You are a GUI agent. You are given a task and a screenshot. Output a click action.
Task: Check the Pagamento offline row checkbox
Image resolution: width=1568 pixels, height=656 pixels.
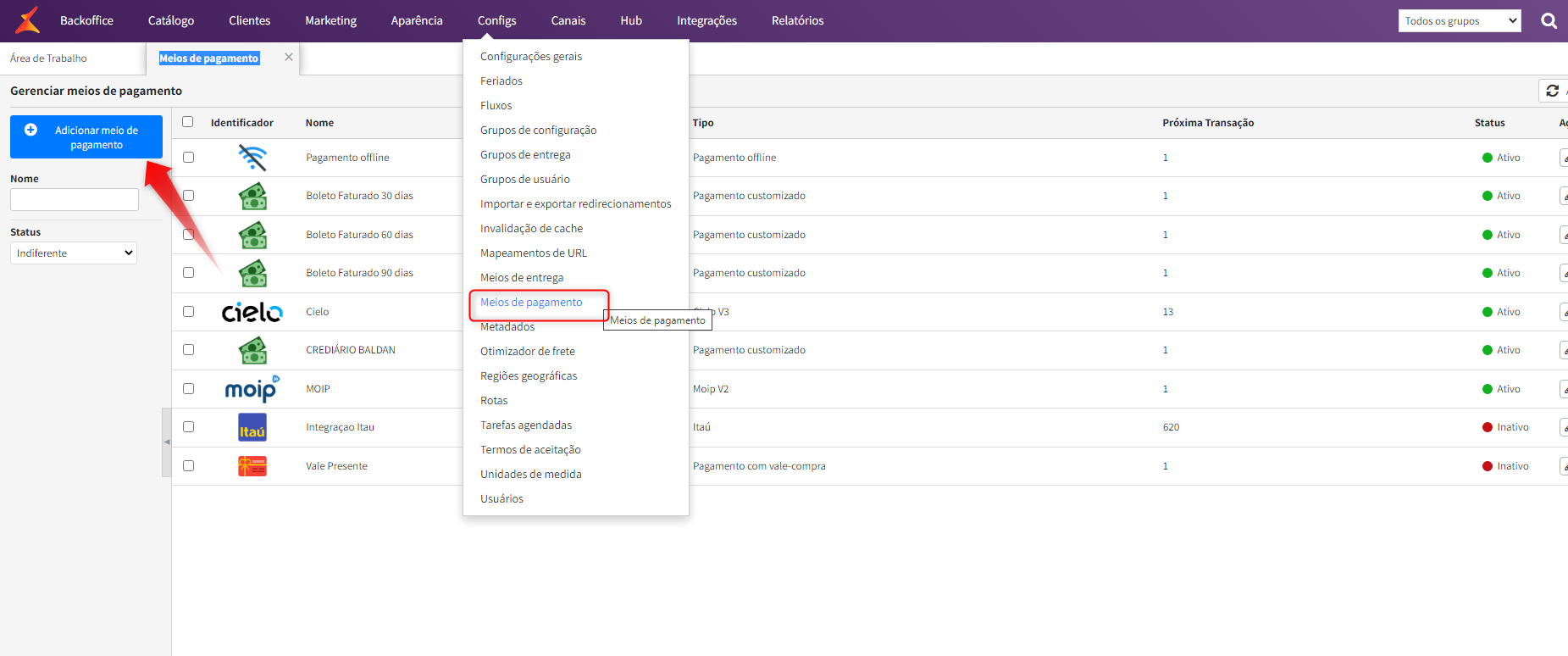pyautogui.click(x=188, y=158)
